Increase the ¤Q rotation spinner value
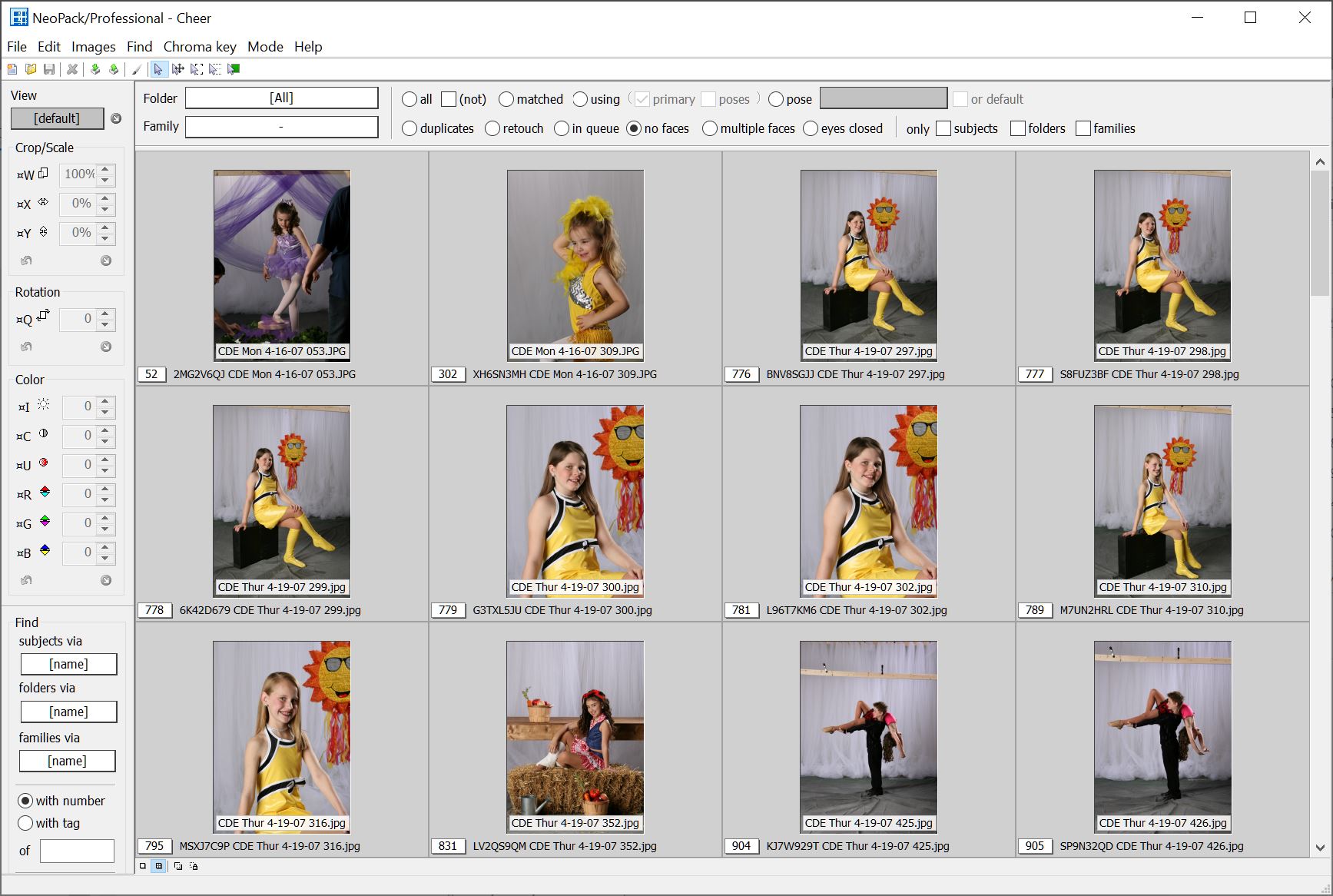The width and height of the screenshot is (1333, 896). click(106, 314)
